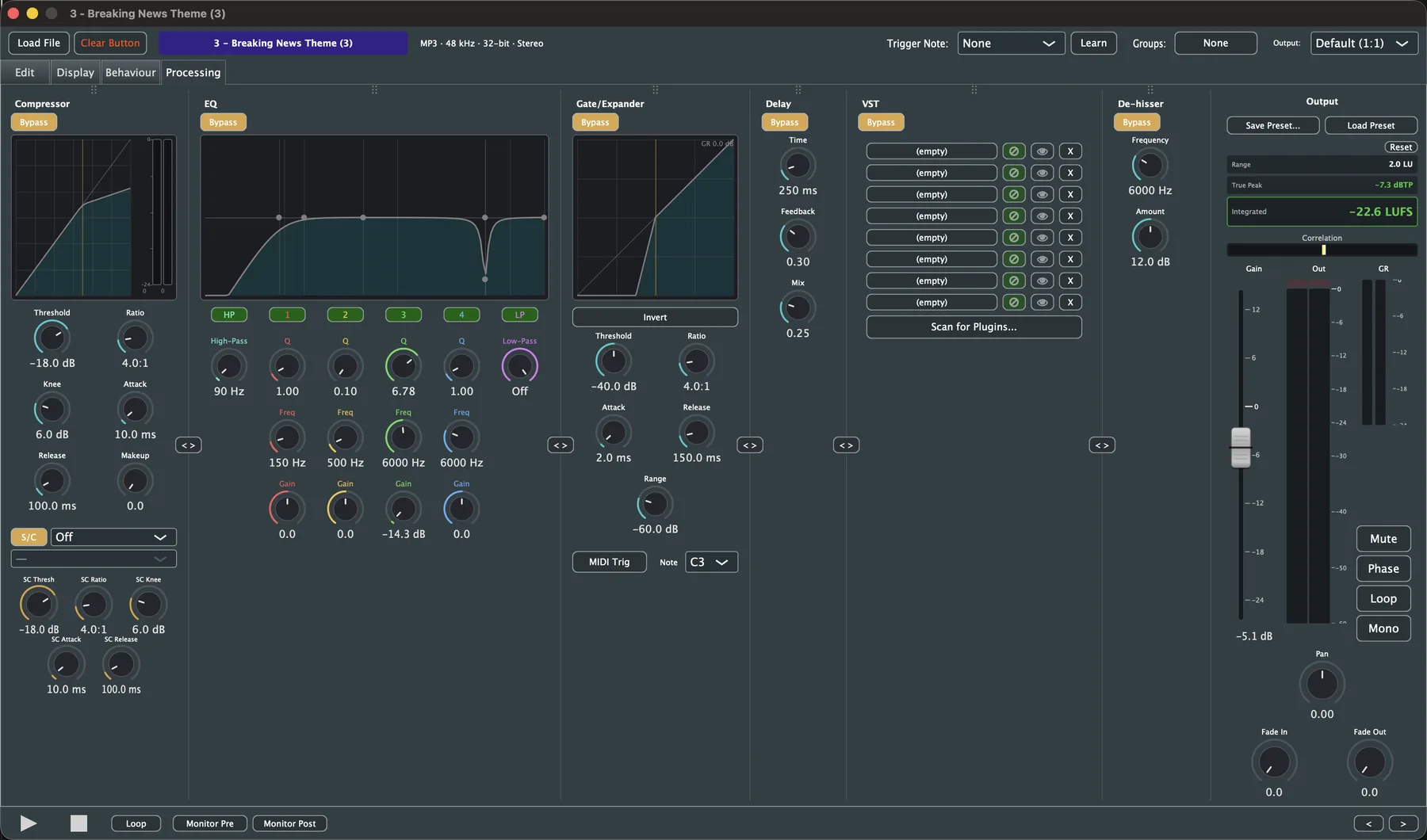Toggle De-hisser Bypass
Screen dimensions: 1427x840
pos(1136,122)
